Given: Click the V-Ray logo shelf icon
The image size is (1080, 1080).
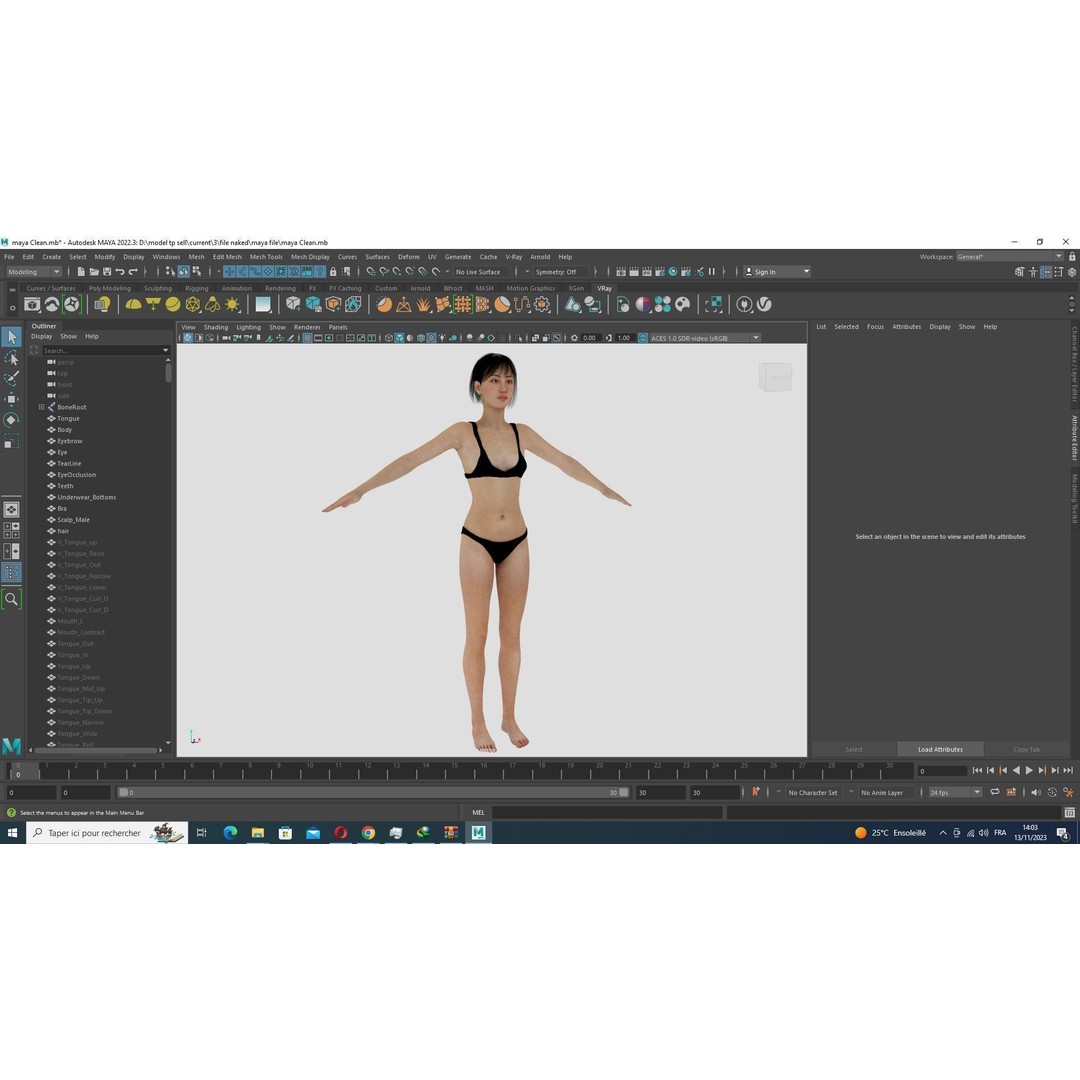Looking at the screenshot, I should coord(764,304).
